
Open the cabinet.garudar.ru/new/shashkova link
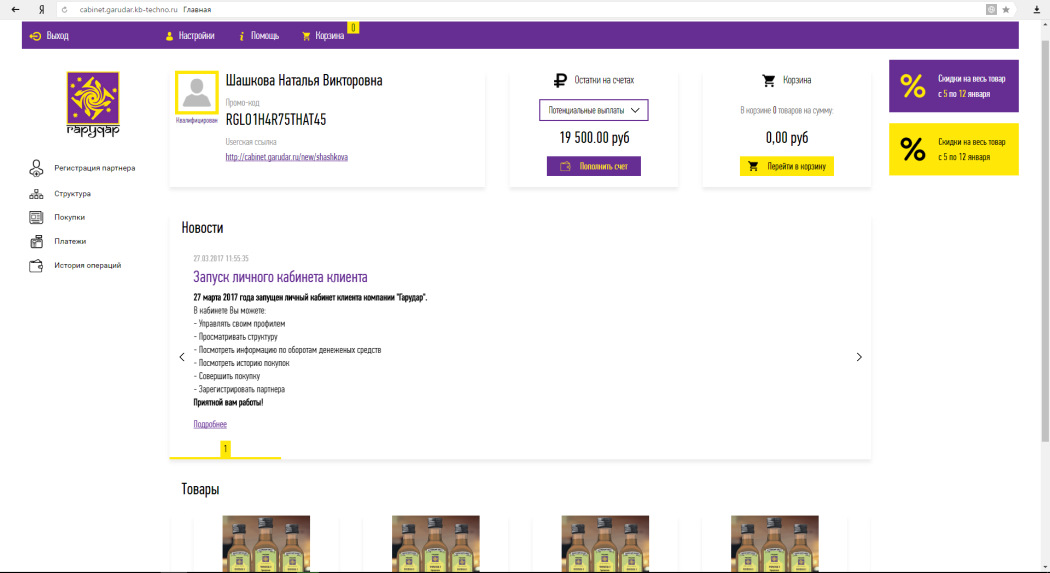[287, 157]
